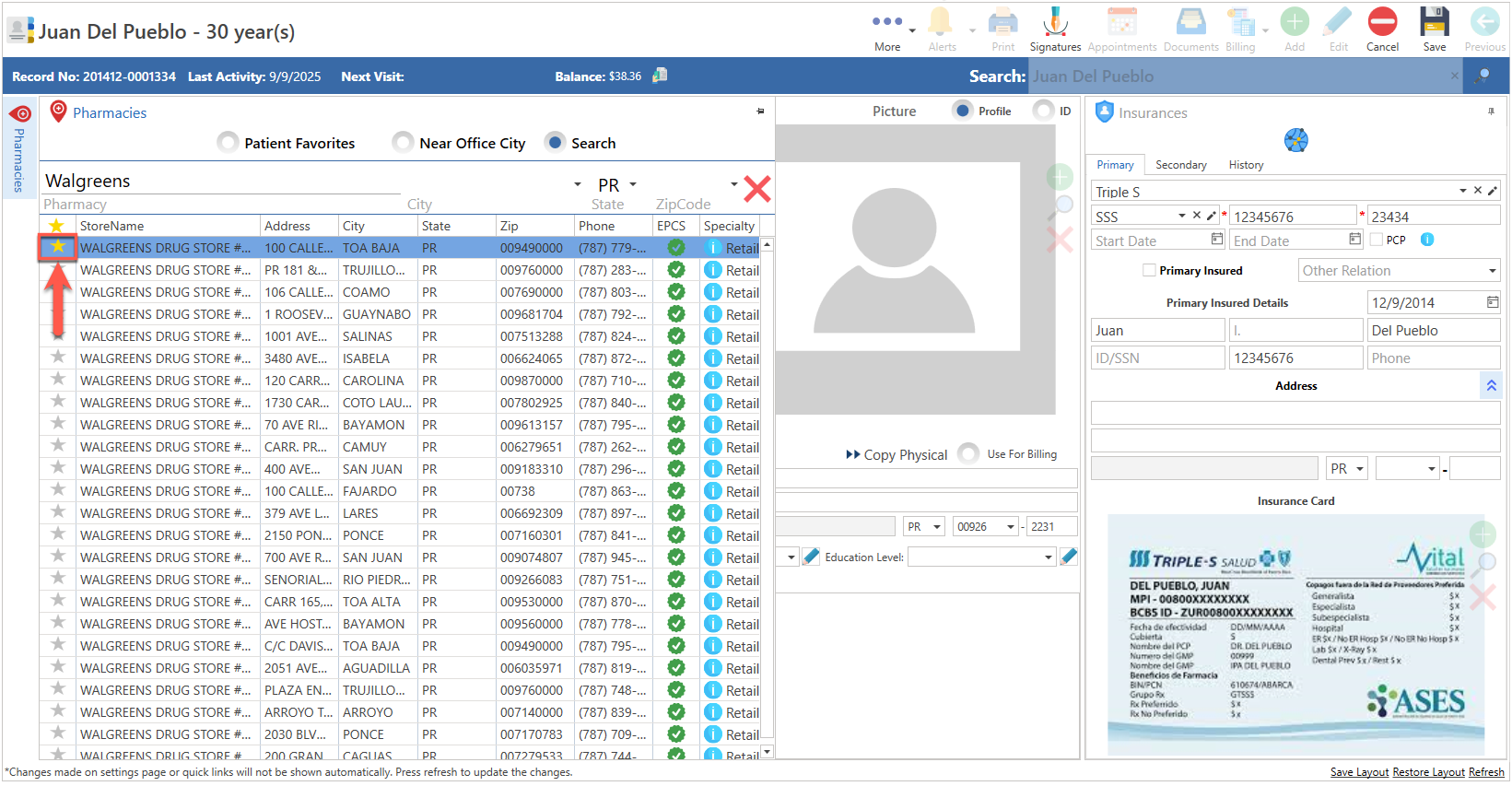The width and height of the screenshot is (1512, 786).
Task: Click the Refresh link
Action: 1486,772
